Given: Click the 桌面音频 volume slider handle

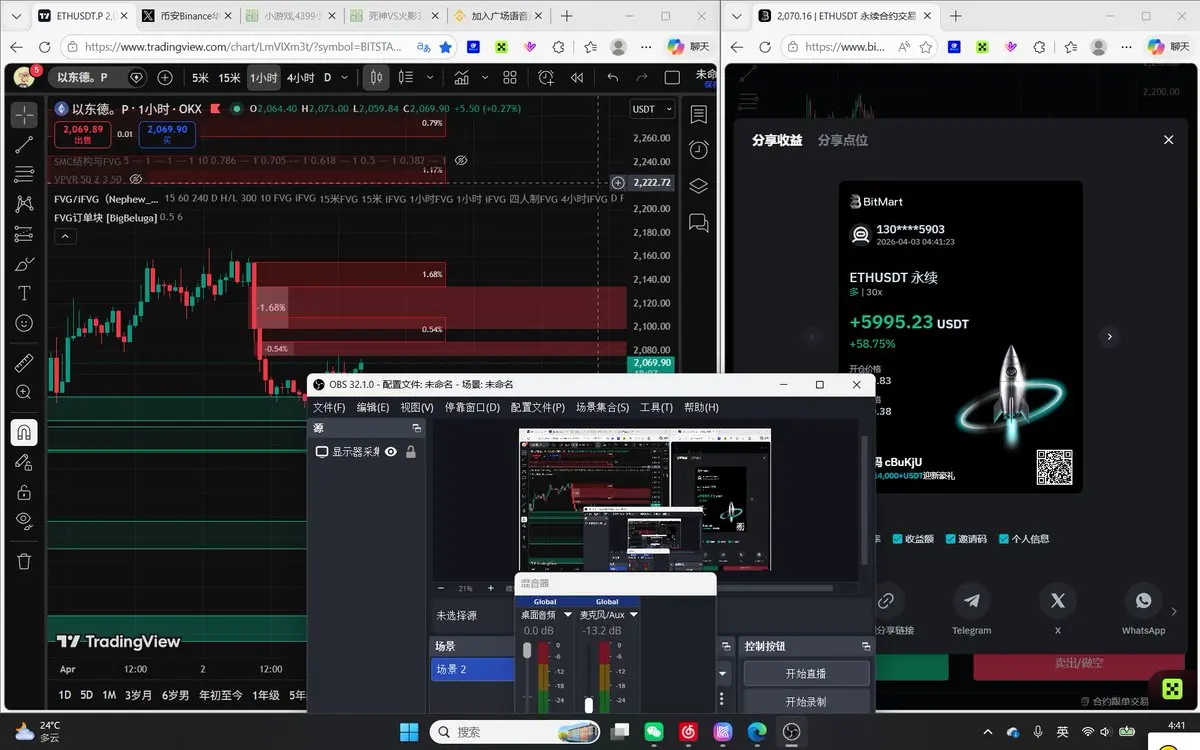Looking at the screenshot, I should pyautogui.click(x=527, y=650).
